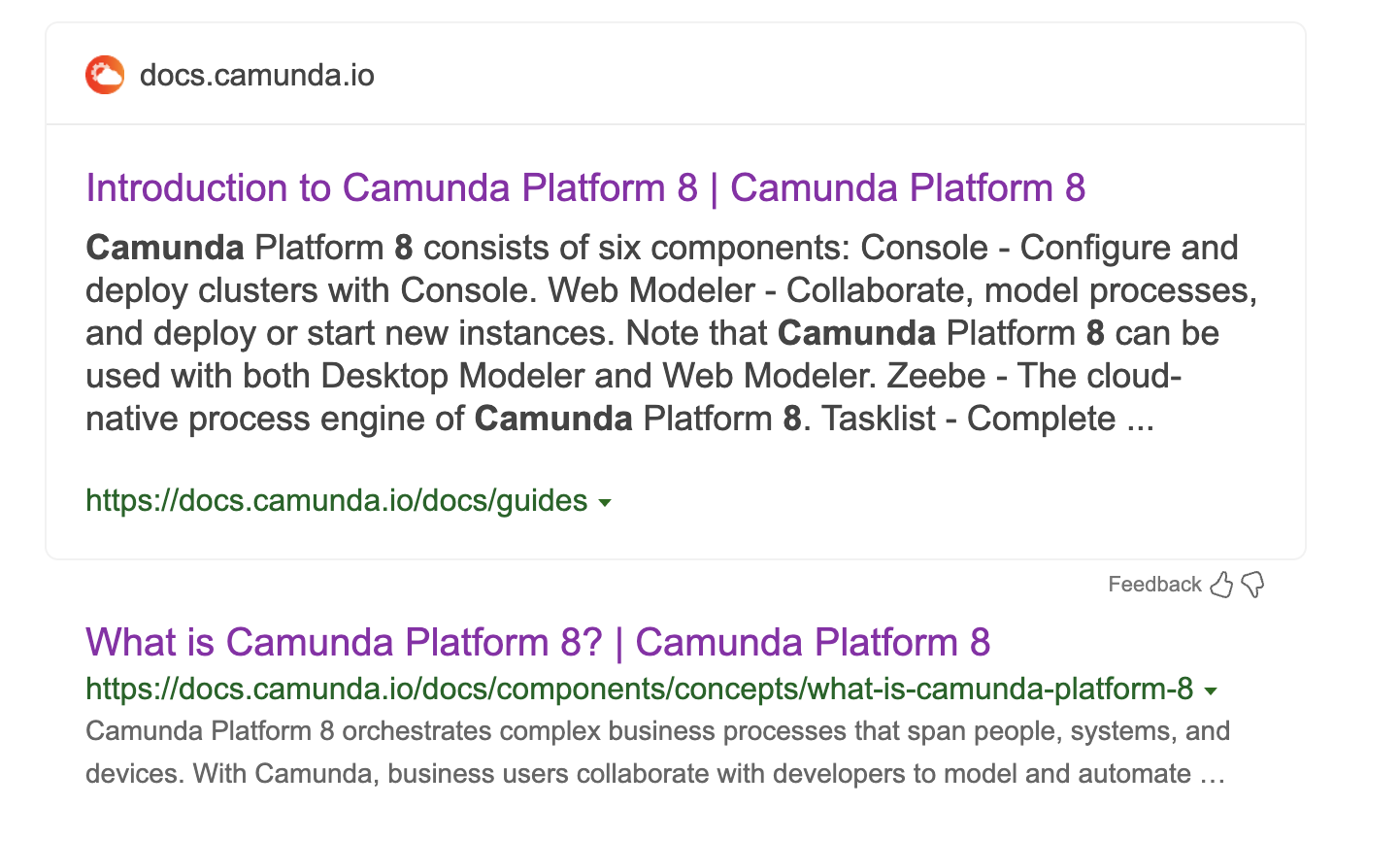Click the first result card area
Viewport: 1400px width, 841px height.
[x=676, y=340]
